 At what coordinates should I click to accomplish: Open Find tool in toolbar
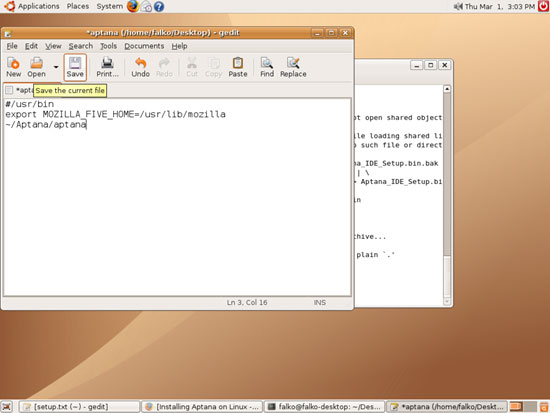coord(267,67)
